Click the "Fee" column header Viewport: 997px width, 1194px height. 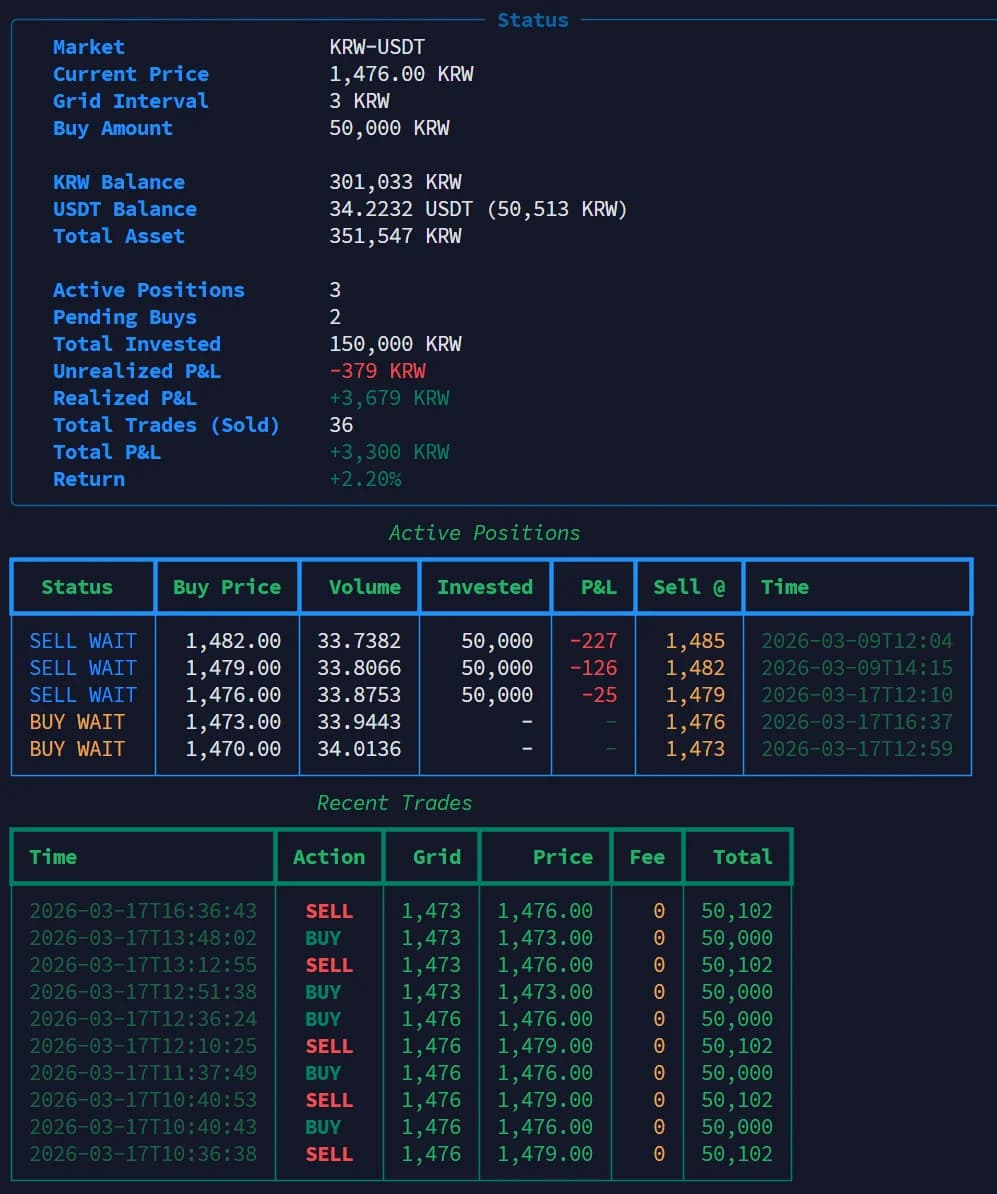647,857
